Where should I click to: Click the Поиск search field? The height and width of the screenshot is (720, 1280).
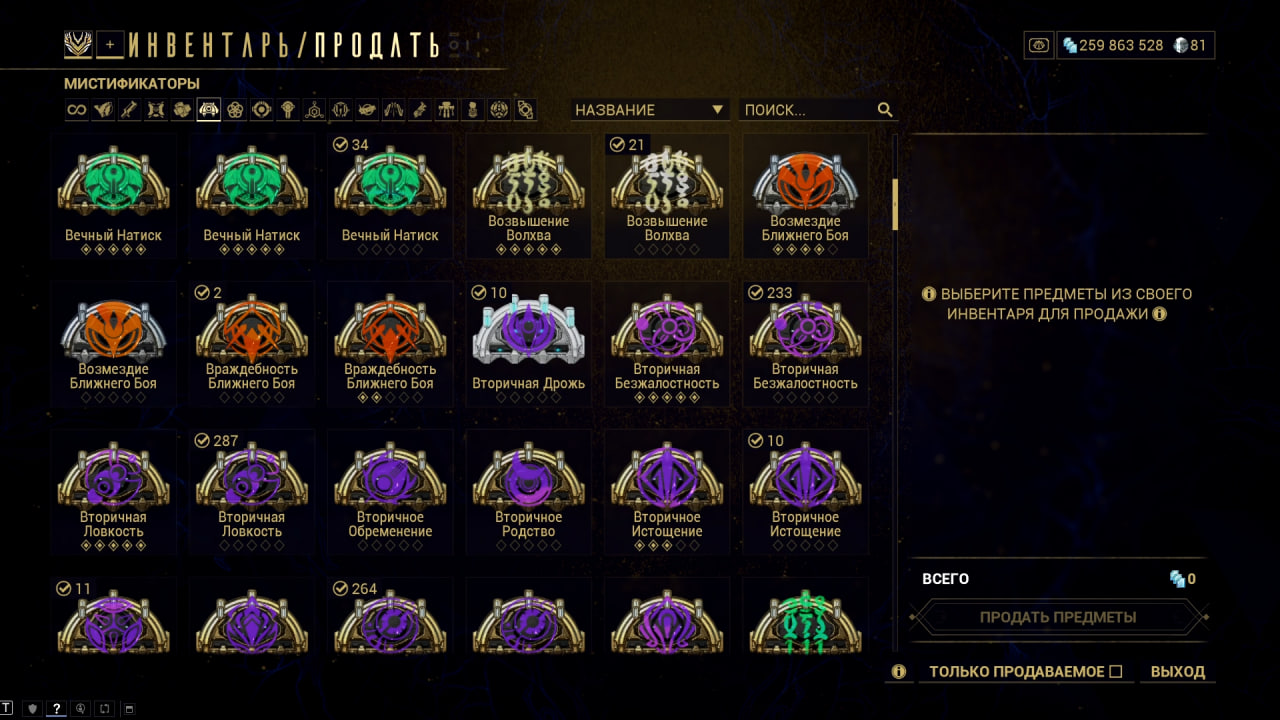tap(818, 110)
